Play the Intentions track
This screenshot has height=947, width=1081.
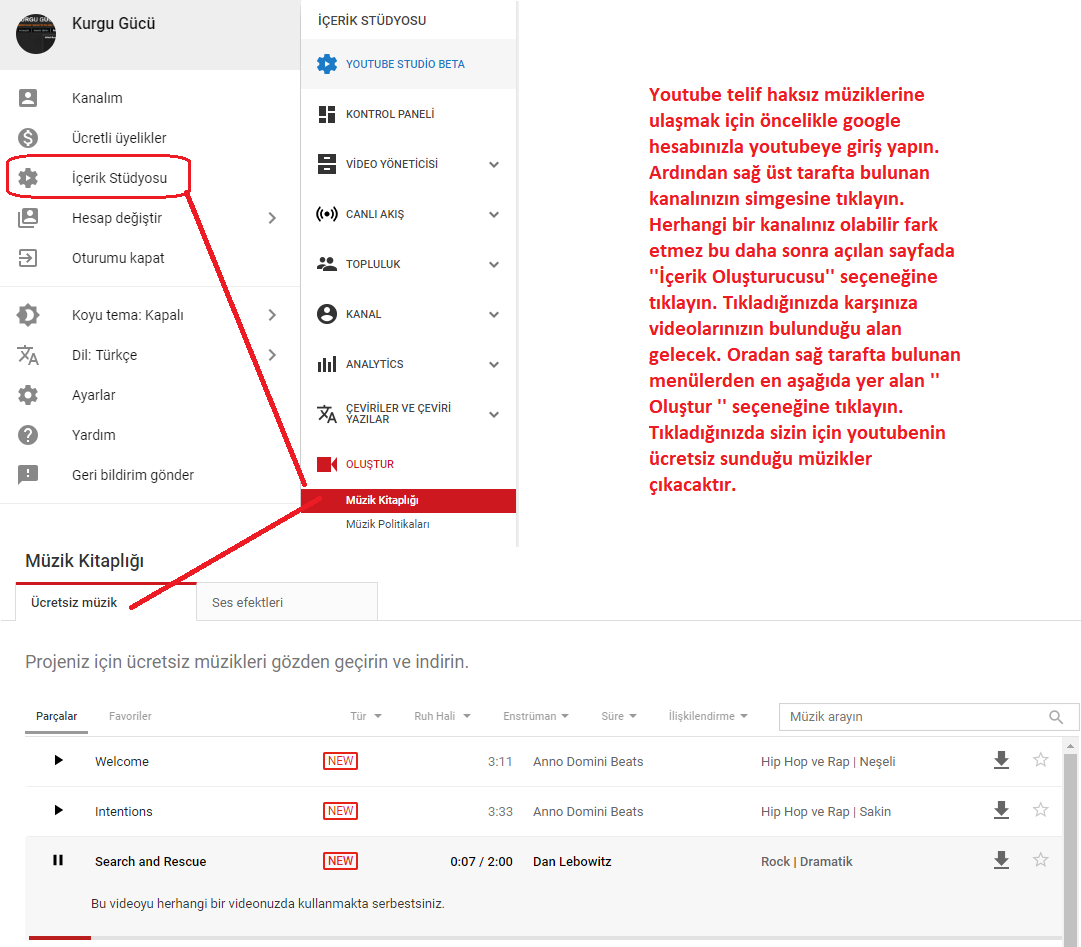click(59, 811)
